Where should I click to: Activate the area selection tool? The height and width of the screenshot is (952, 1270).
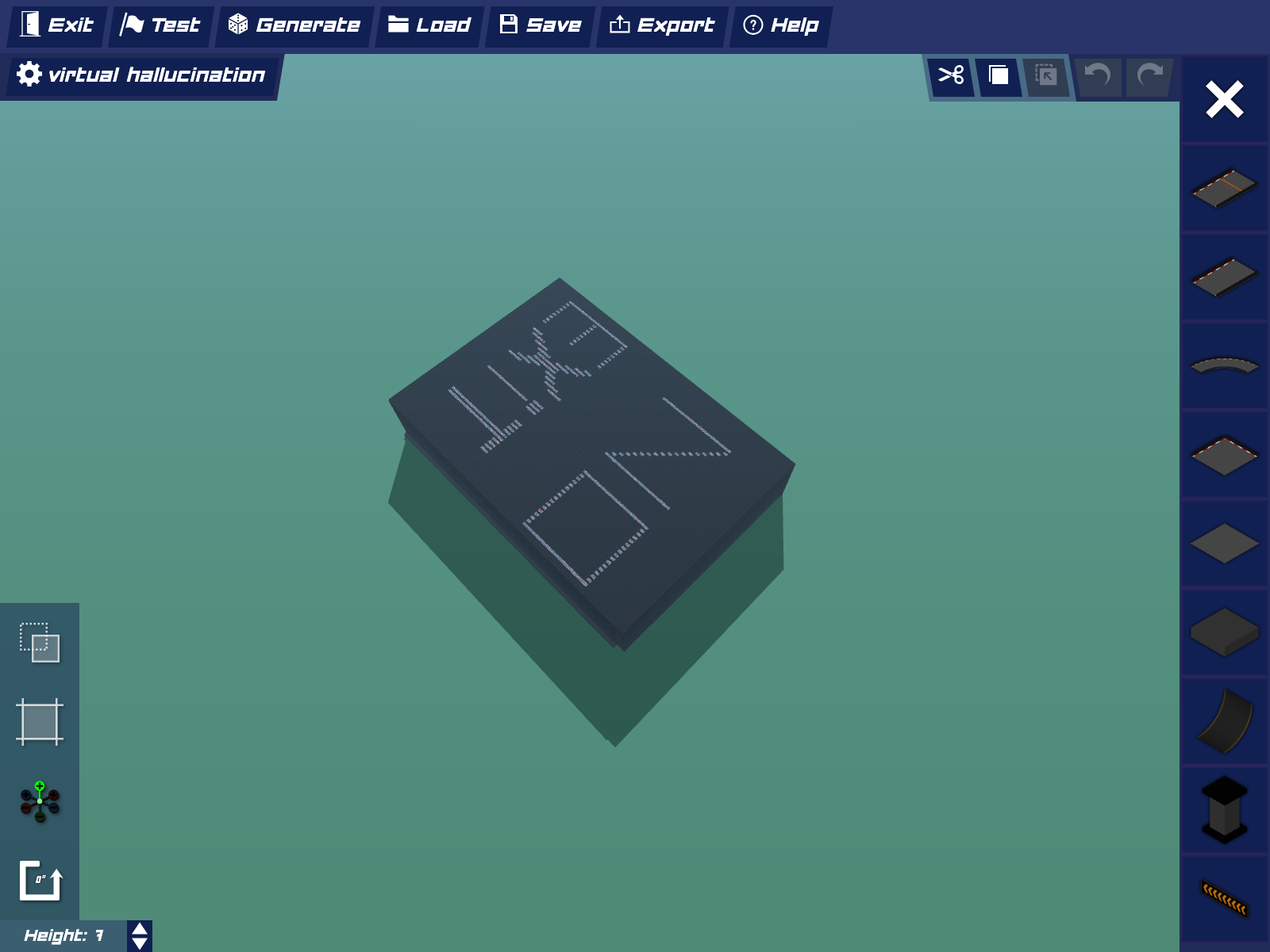(40, 643)
